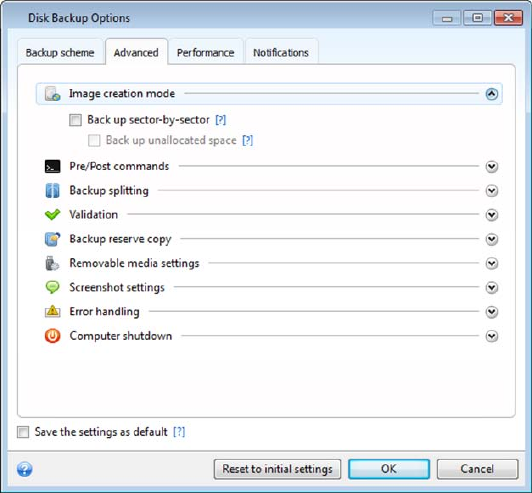Check Save the settings as default
Viewport: 532px width, 493px height.
(23, 432)
